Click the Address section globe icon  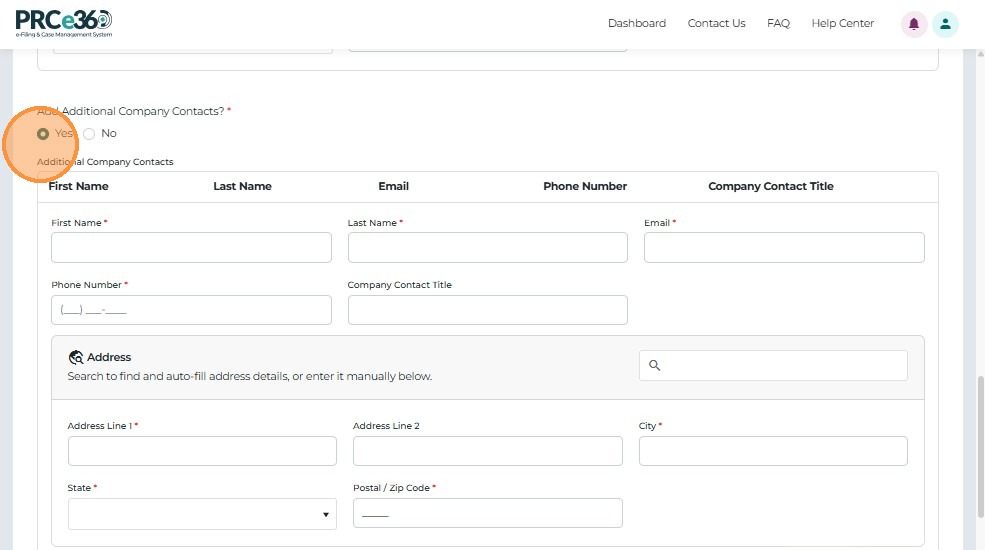[x=76, y=357]
